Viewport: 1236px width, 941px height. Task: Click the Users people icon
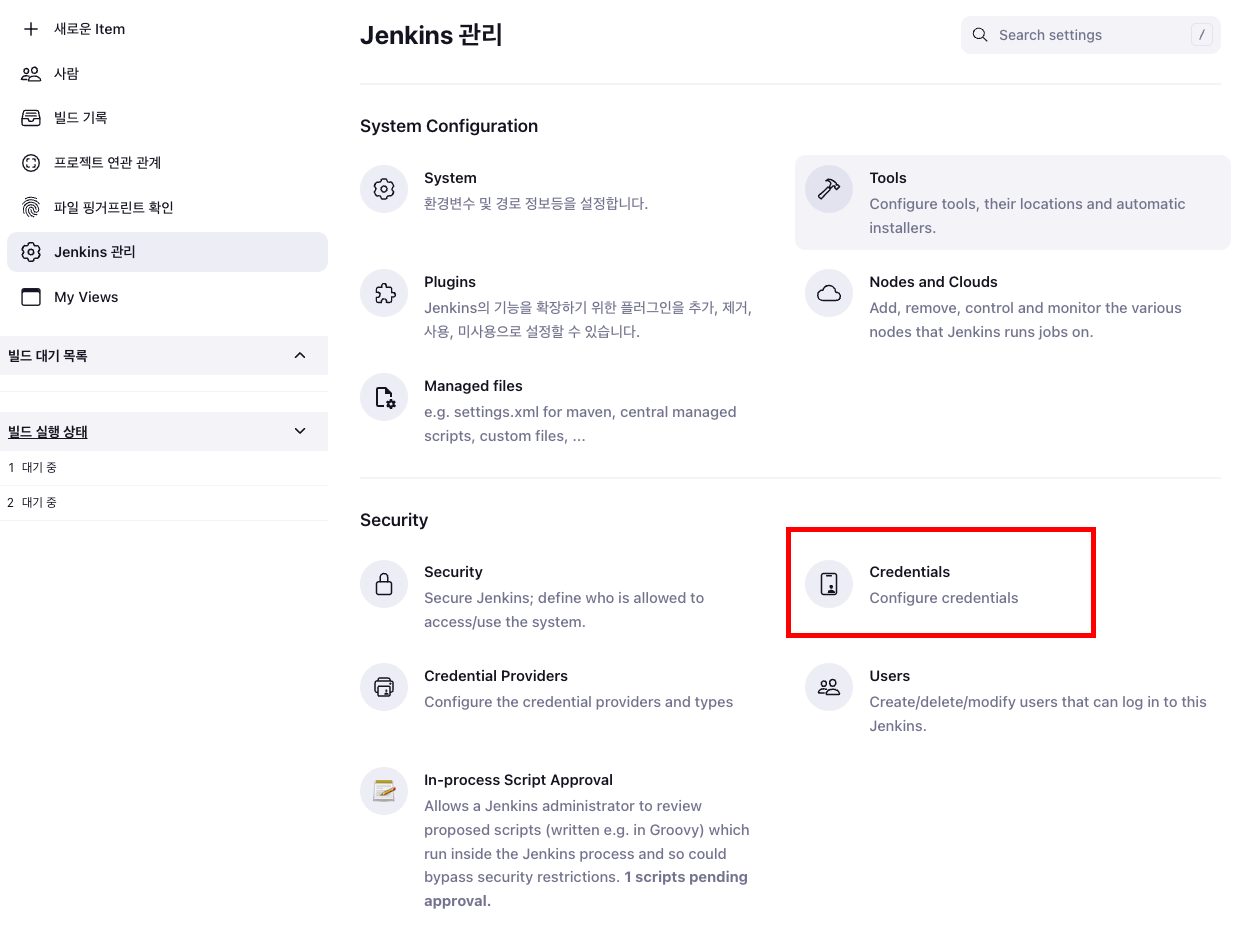[829, 687]
